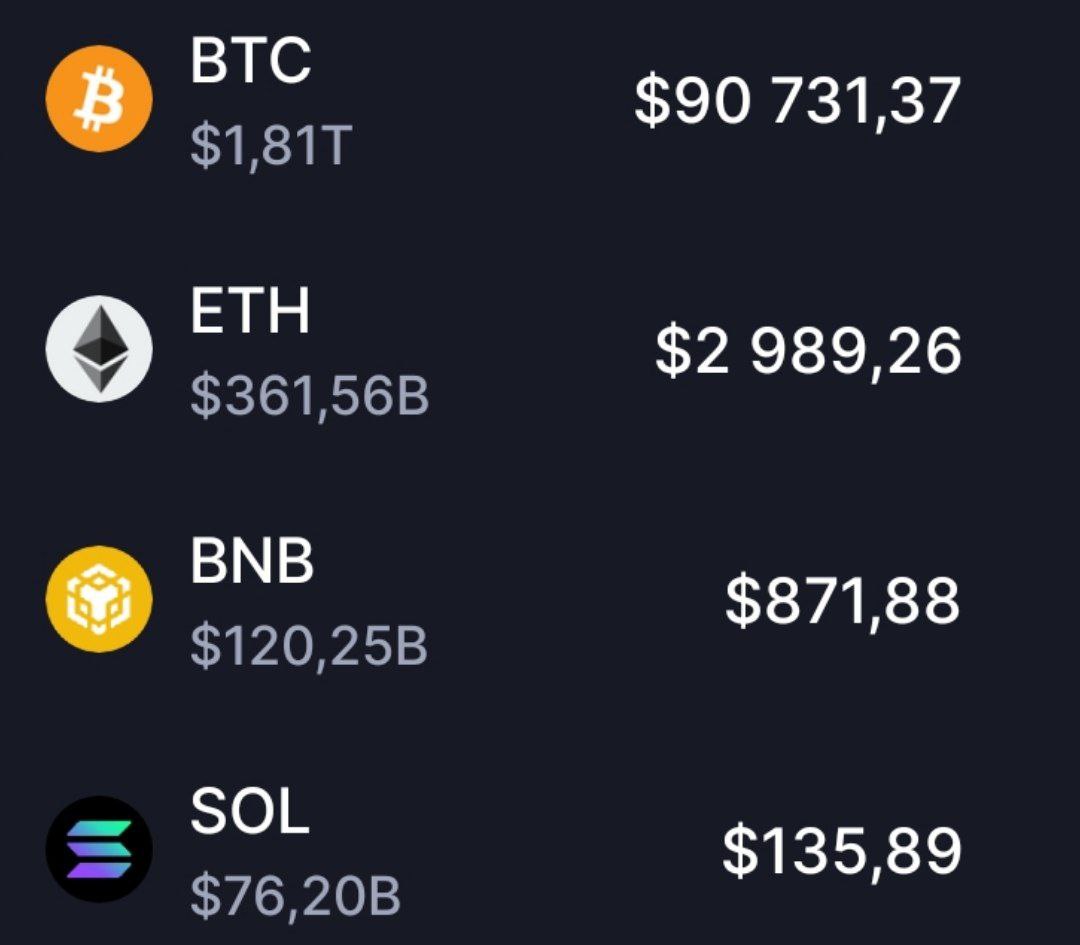Click the $2 989,26 Ethereum price
The height and width of the screenshot is (945, 1080).
(x=808, y=351)
